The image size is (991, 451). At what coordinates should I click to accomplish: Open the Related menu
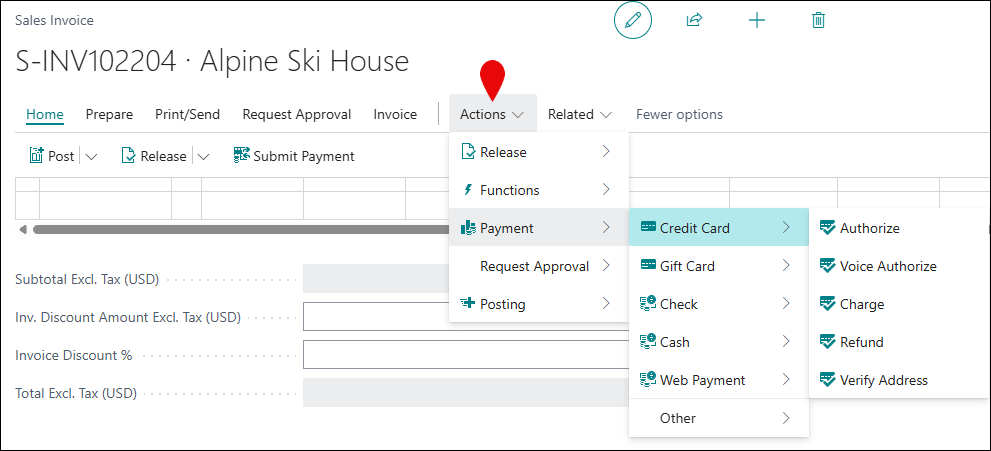pyautogui.click(x=580, y=114)
